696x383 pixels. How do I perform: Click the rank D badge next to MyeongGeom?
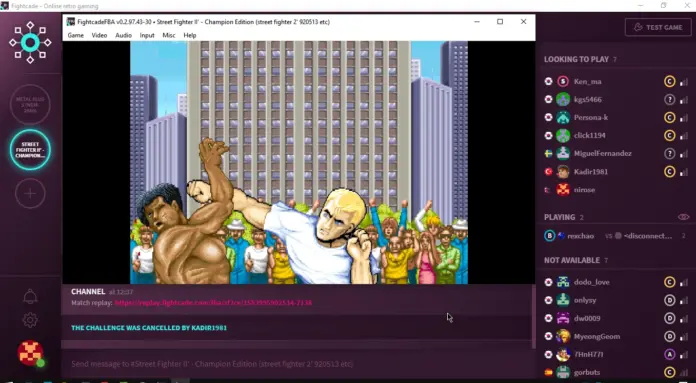tap(669, 336)
